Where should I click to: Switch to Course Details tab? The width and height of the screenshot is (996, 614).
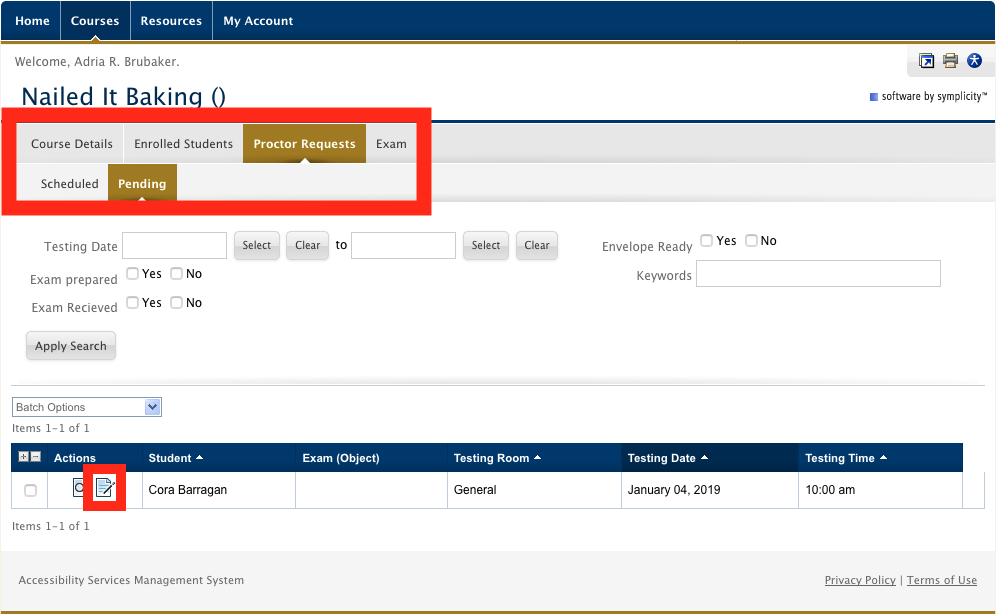pyautogui.click(x=72, y=143)
